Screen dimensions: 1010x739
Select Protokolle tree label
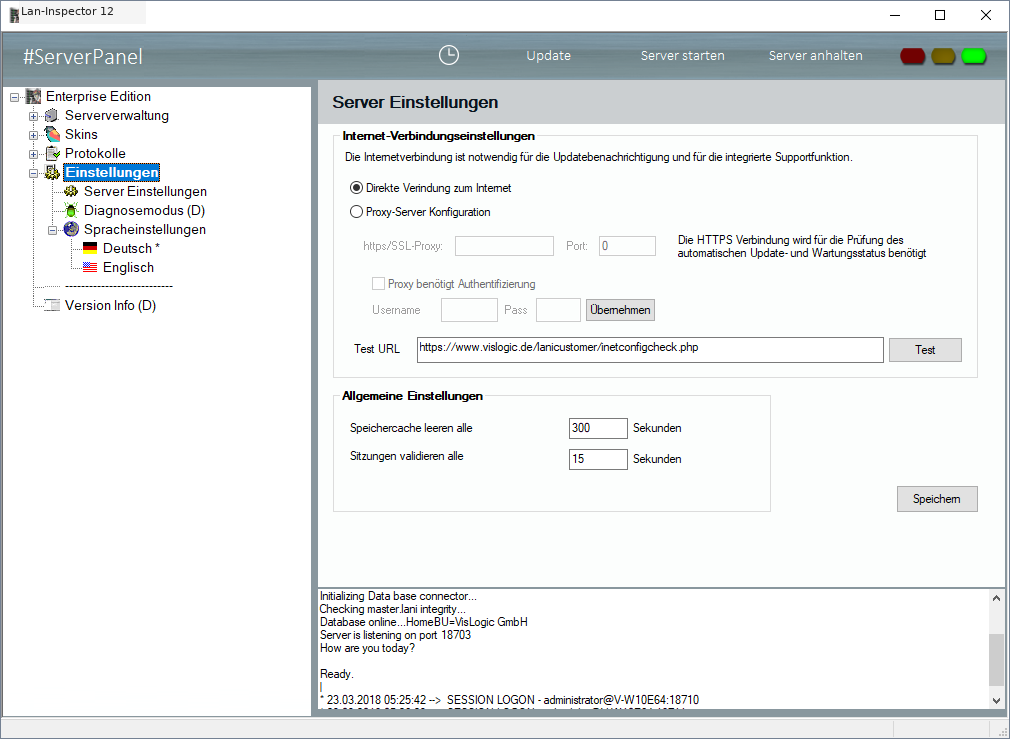(x=95, y=153)
